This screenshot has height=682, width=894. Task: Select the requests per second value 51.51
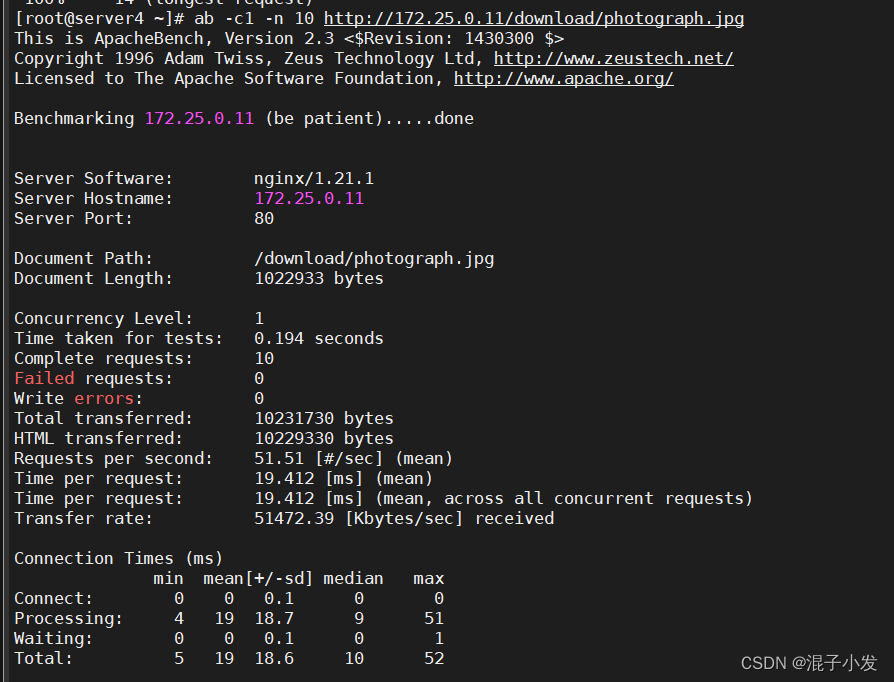click(279, 458)
